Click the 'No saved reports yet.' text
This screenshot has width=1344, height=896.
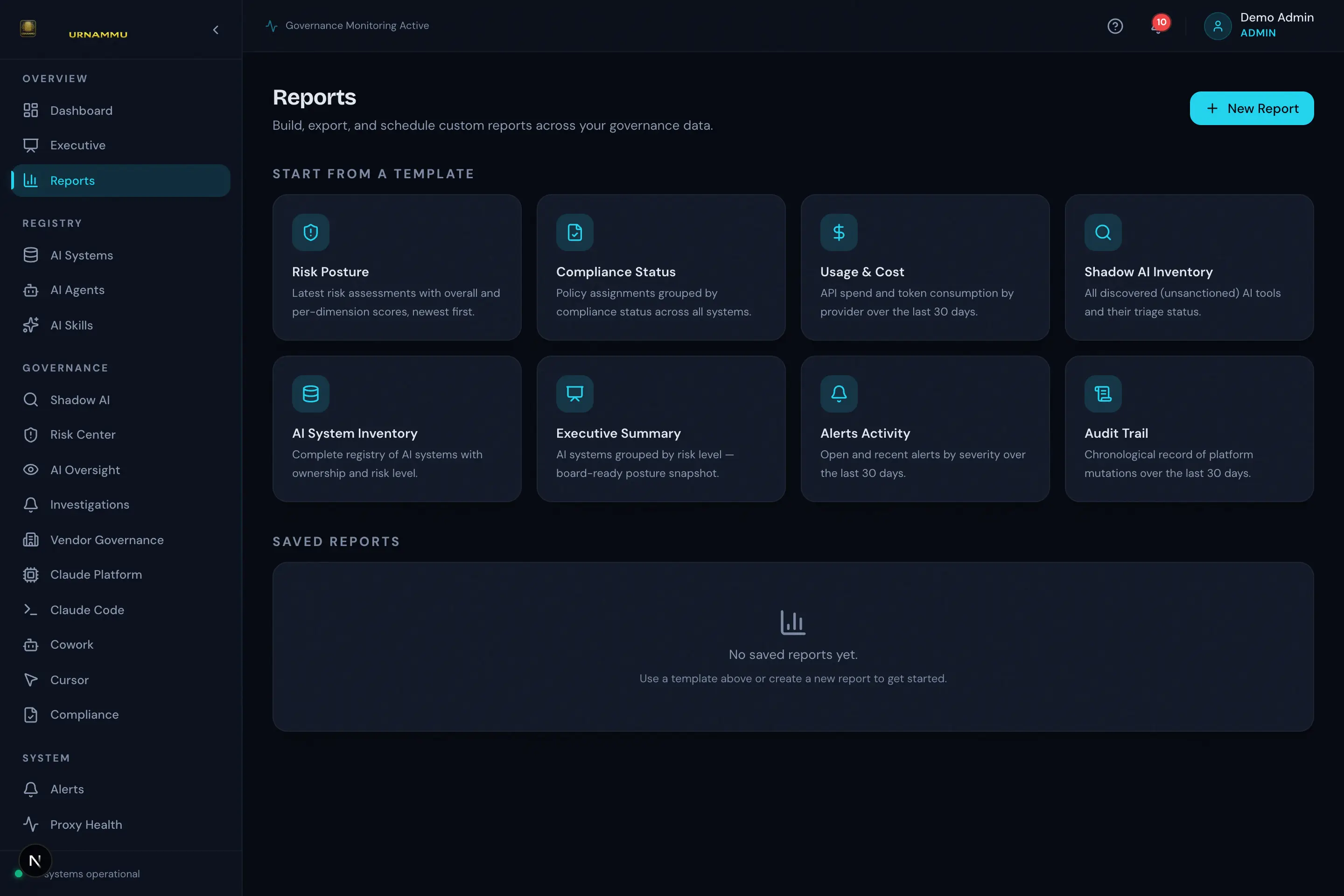tap(793, 654)
